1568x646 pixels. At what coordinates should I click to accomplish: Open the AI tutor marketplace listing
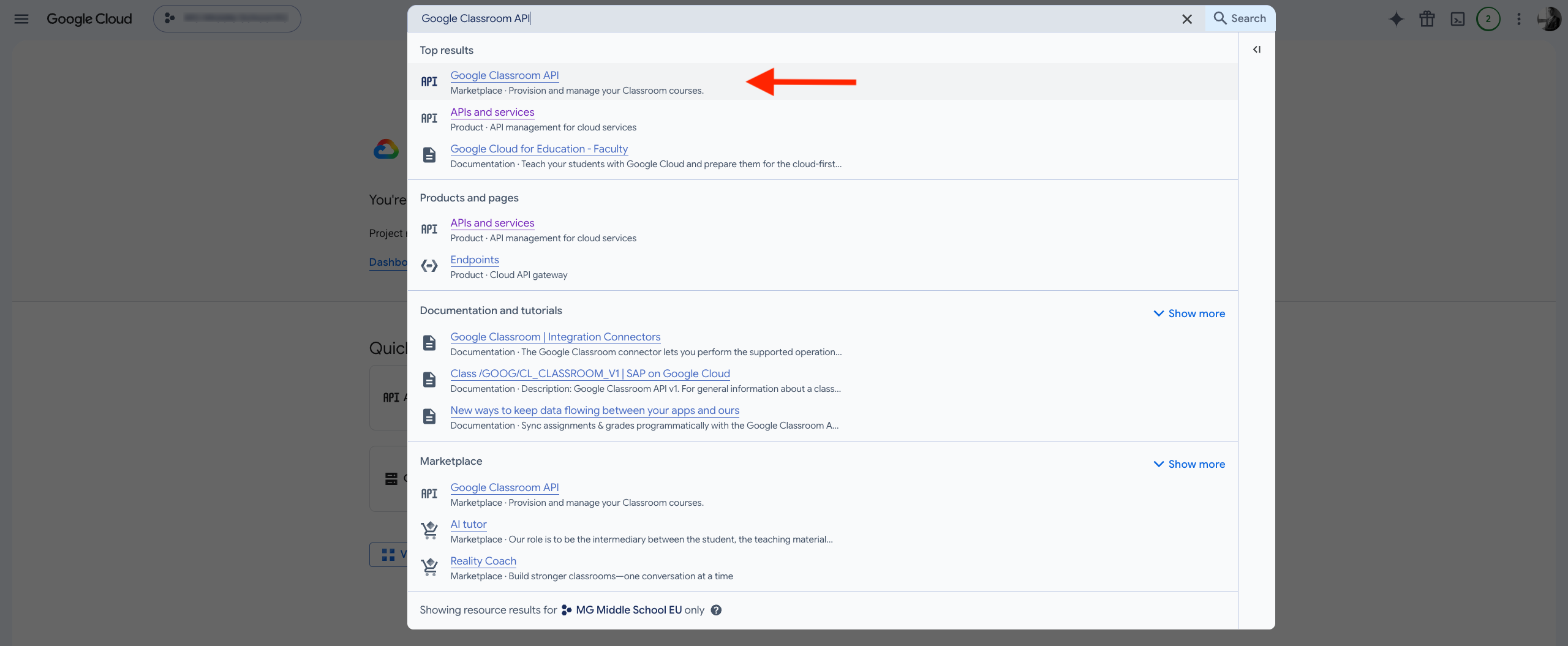coord(468,524)
